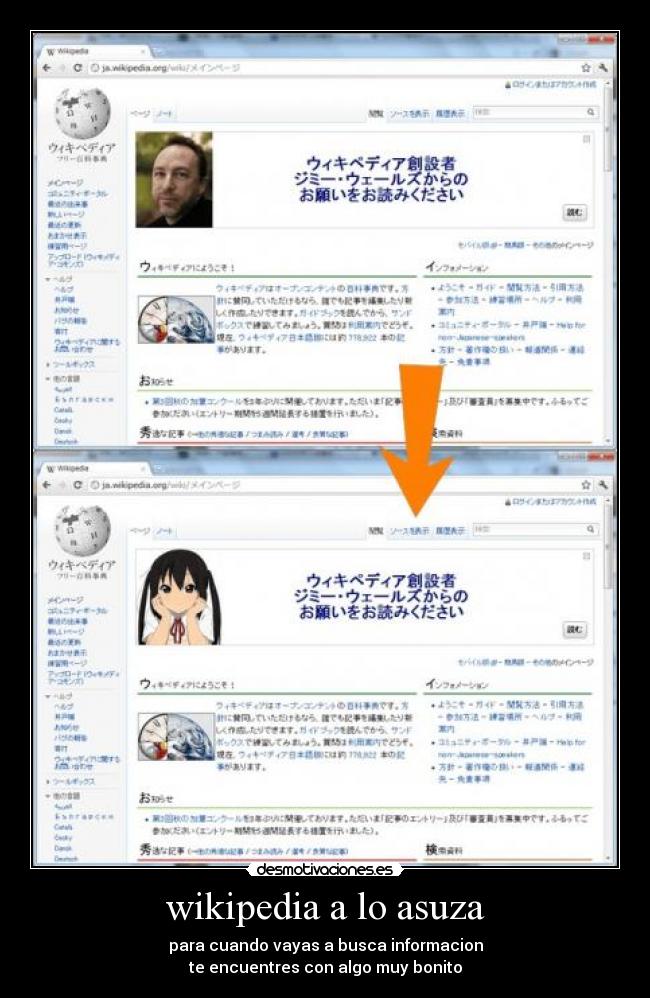Open the 履歴表示 tab in the lower window

point(449,531)
